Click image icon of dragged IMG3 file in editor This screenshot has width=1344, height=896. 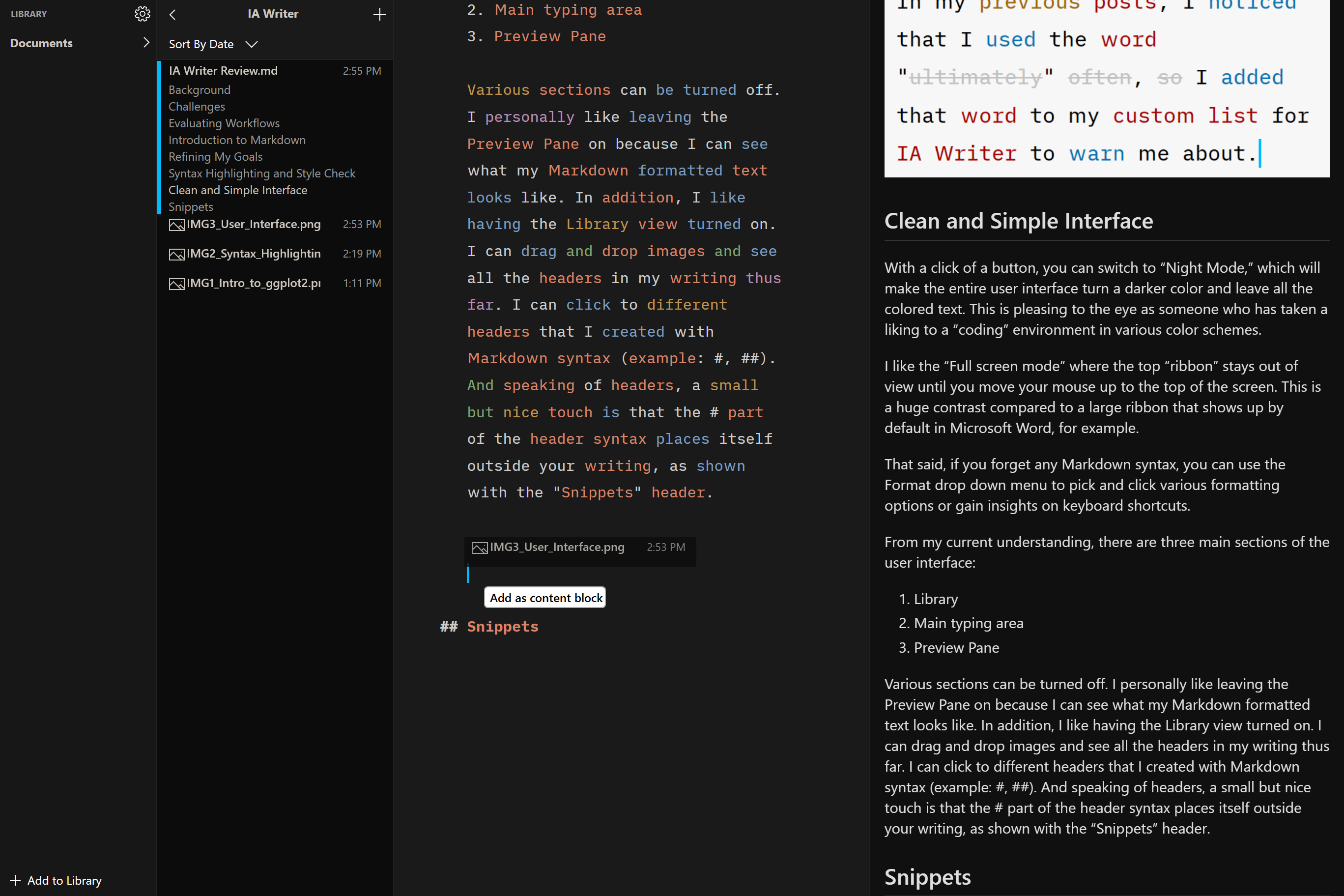pos(480,548)
